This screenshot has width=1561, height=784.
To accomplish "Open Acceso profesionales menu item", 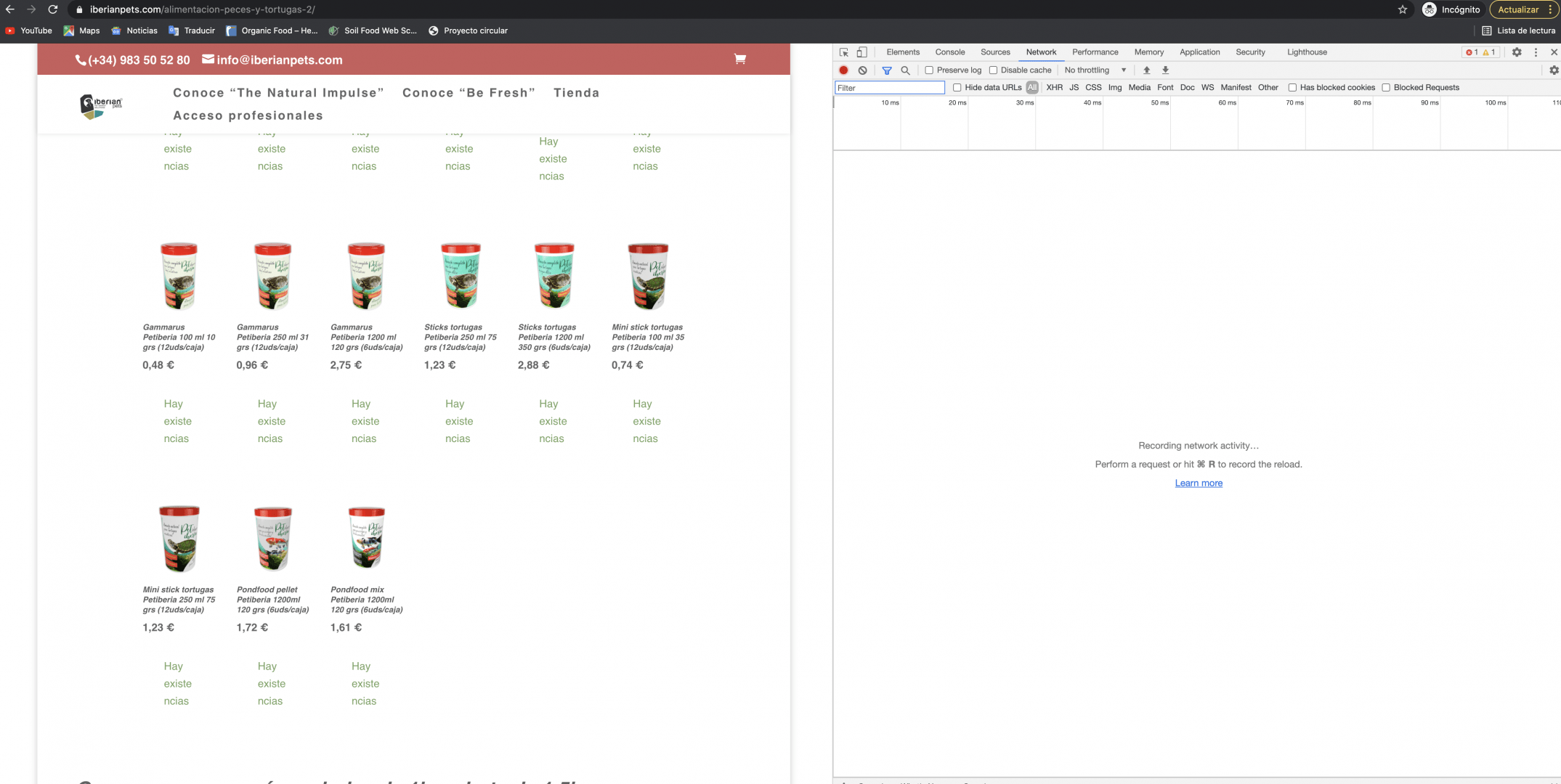I will point(248,115).
